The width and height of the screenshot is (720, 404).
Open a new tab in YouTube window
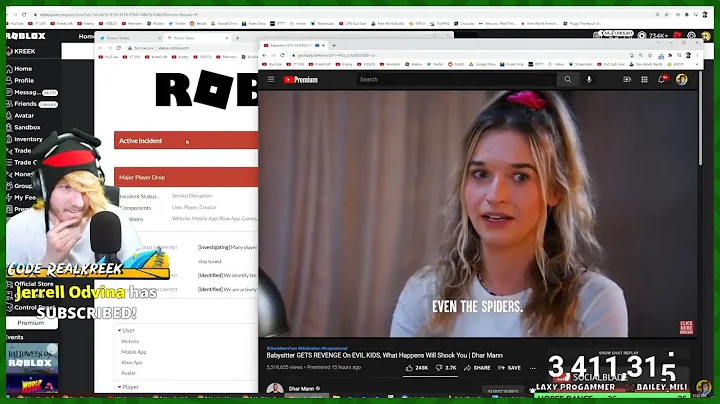(334, 45)
